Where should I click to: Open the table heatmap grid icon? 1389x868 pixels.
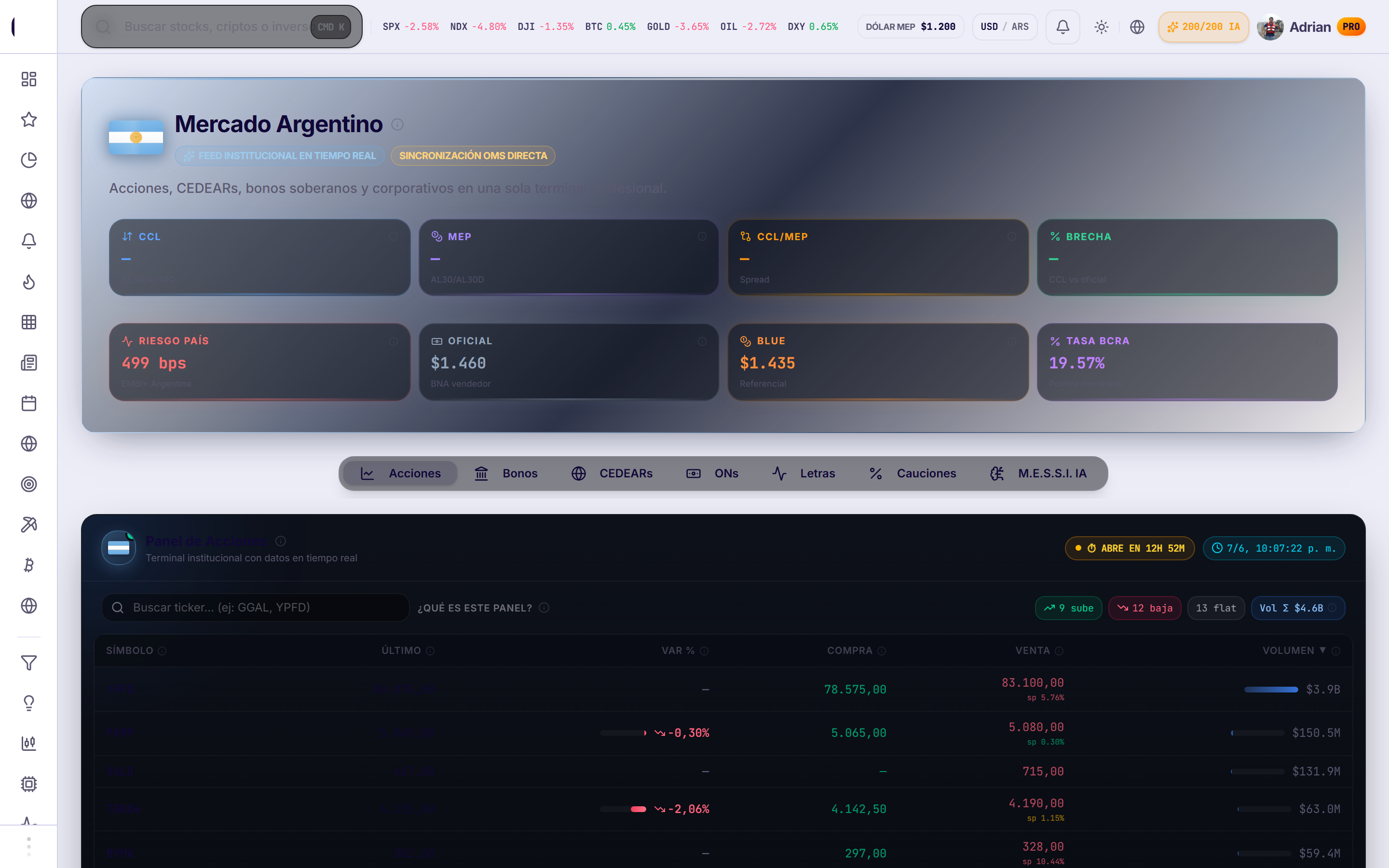pyautogui.click(x=29, y=322)
